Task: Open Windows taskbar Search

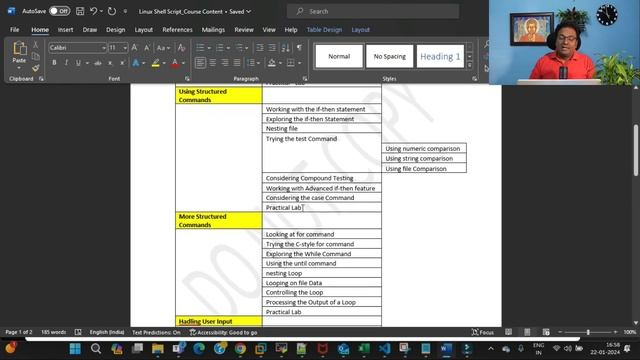Action: pos(96,349)
